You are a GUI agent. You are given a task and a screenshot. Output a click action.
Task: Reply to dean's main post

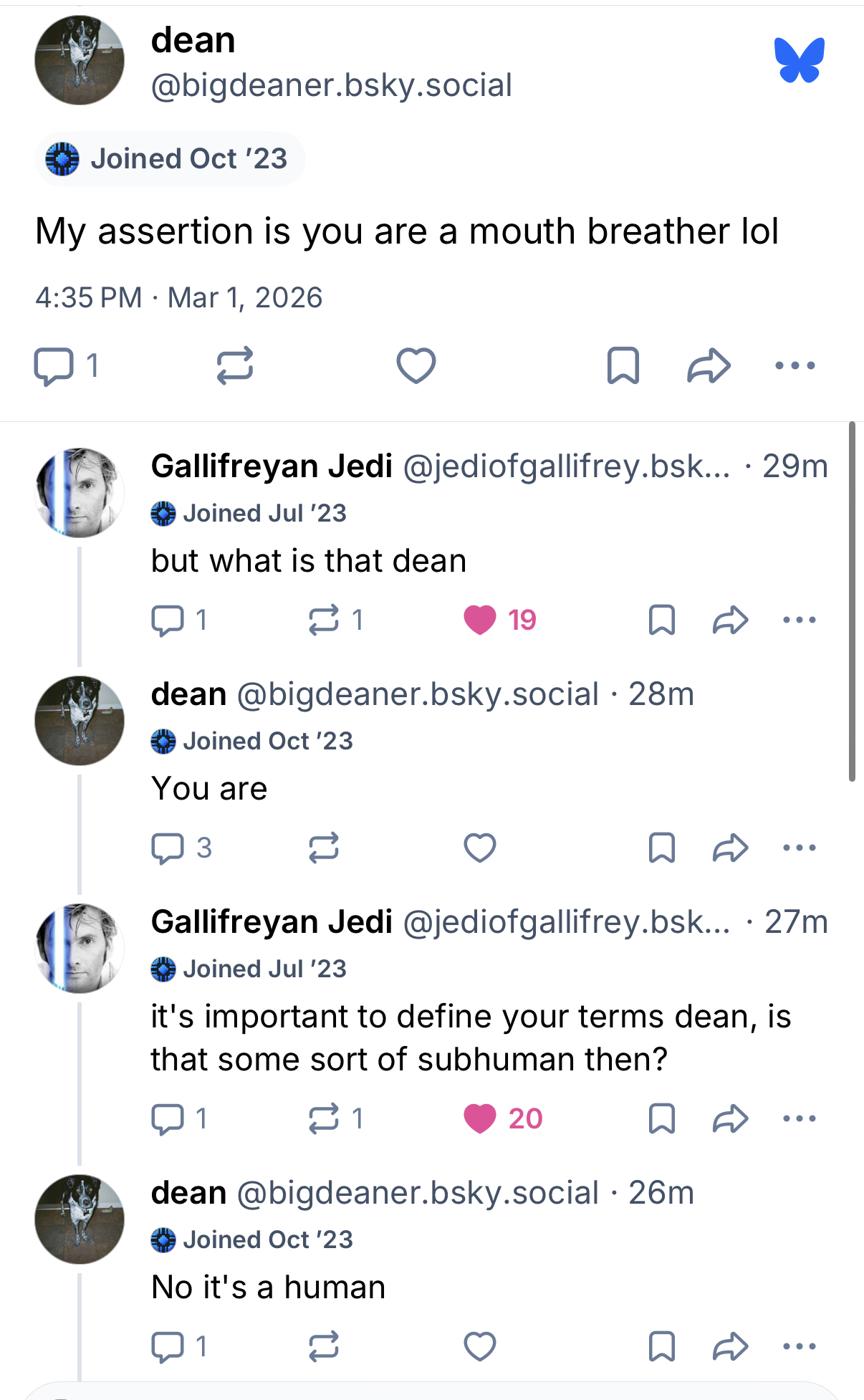tap(54, 366)
